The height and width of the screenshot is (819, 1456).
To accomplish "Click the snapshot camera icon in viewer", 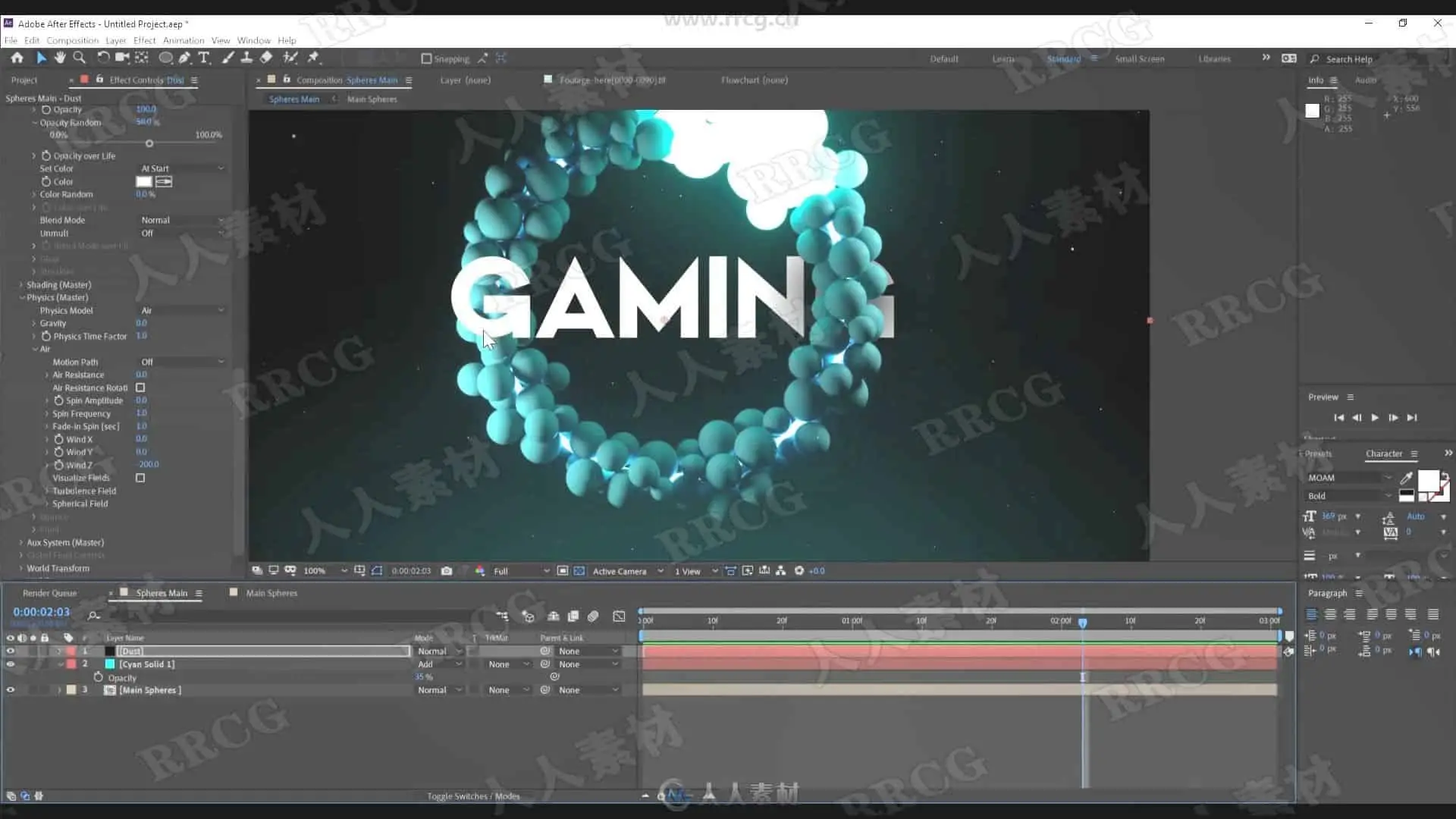I will click(x=447, y=571).
